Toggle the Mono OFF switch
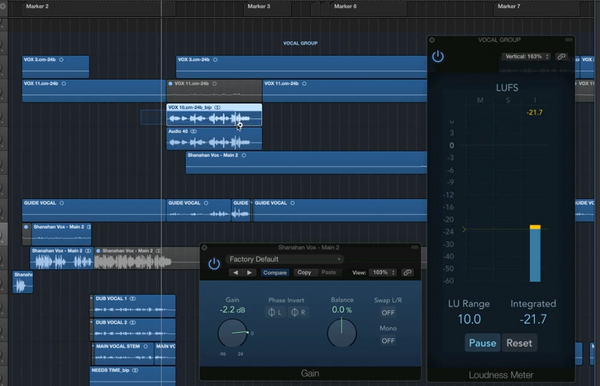600x386 pixels. point(388,340)
